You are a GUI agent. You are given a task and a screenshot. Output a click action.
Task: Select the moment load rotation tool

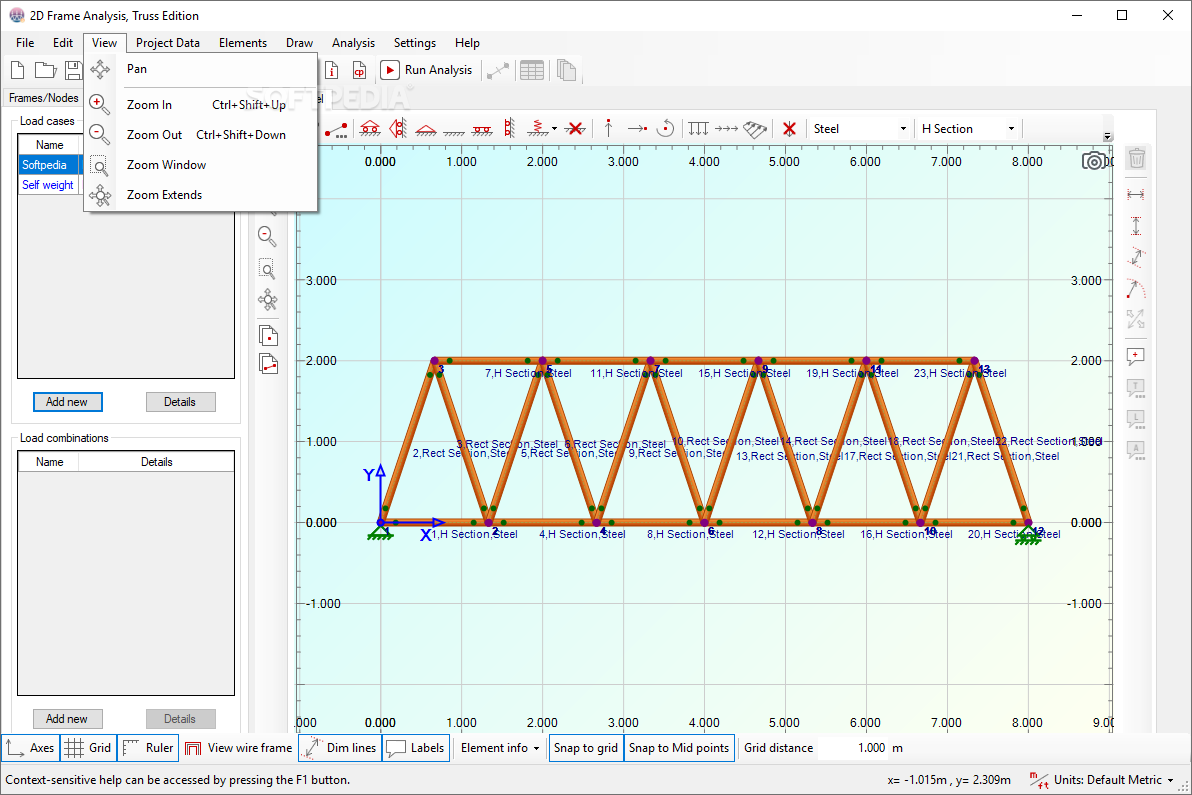(665, 128)
